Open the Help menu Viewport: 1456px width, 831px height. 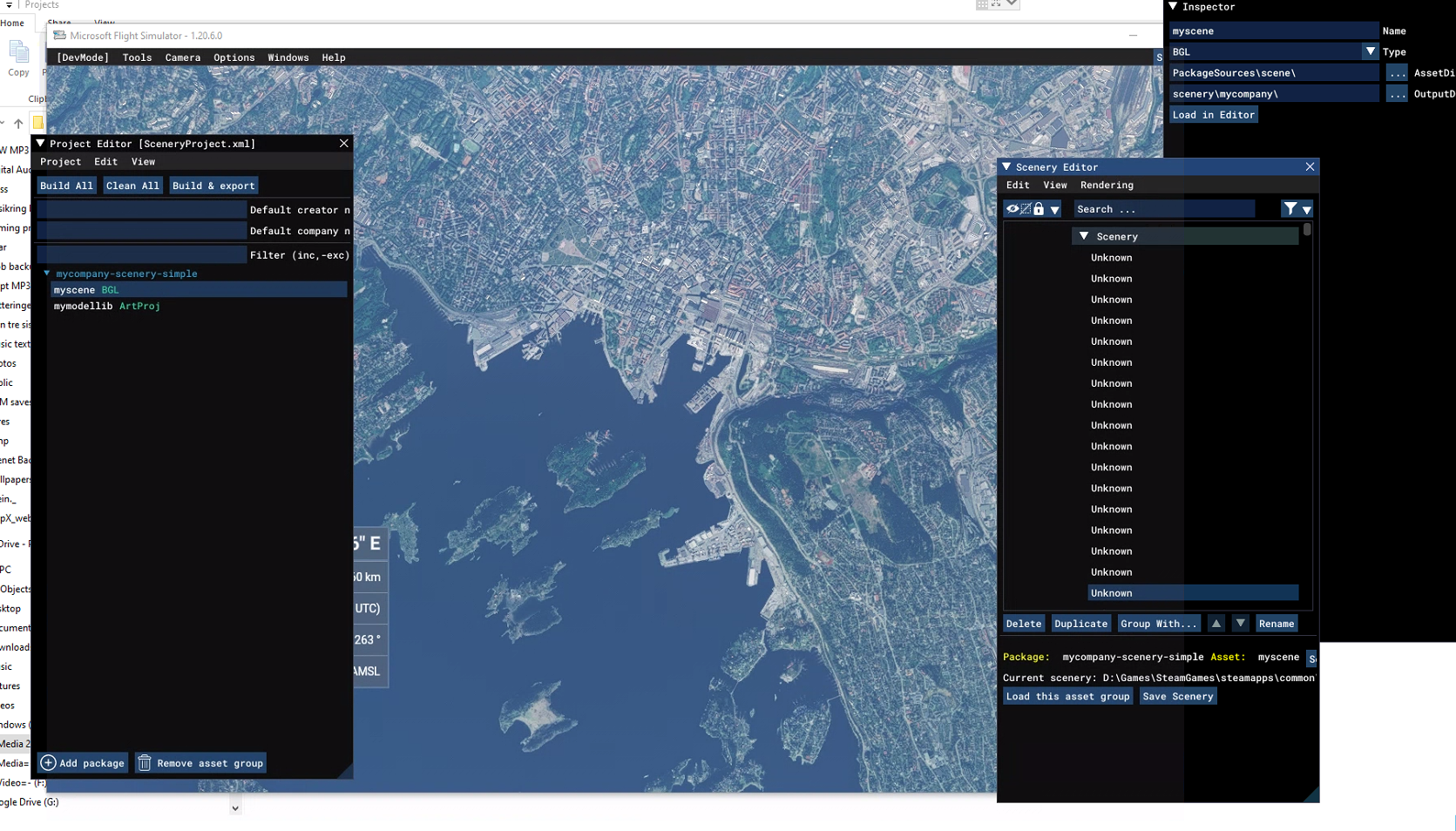tap(334, 57)
